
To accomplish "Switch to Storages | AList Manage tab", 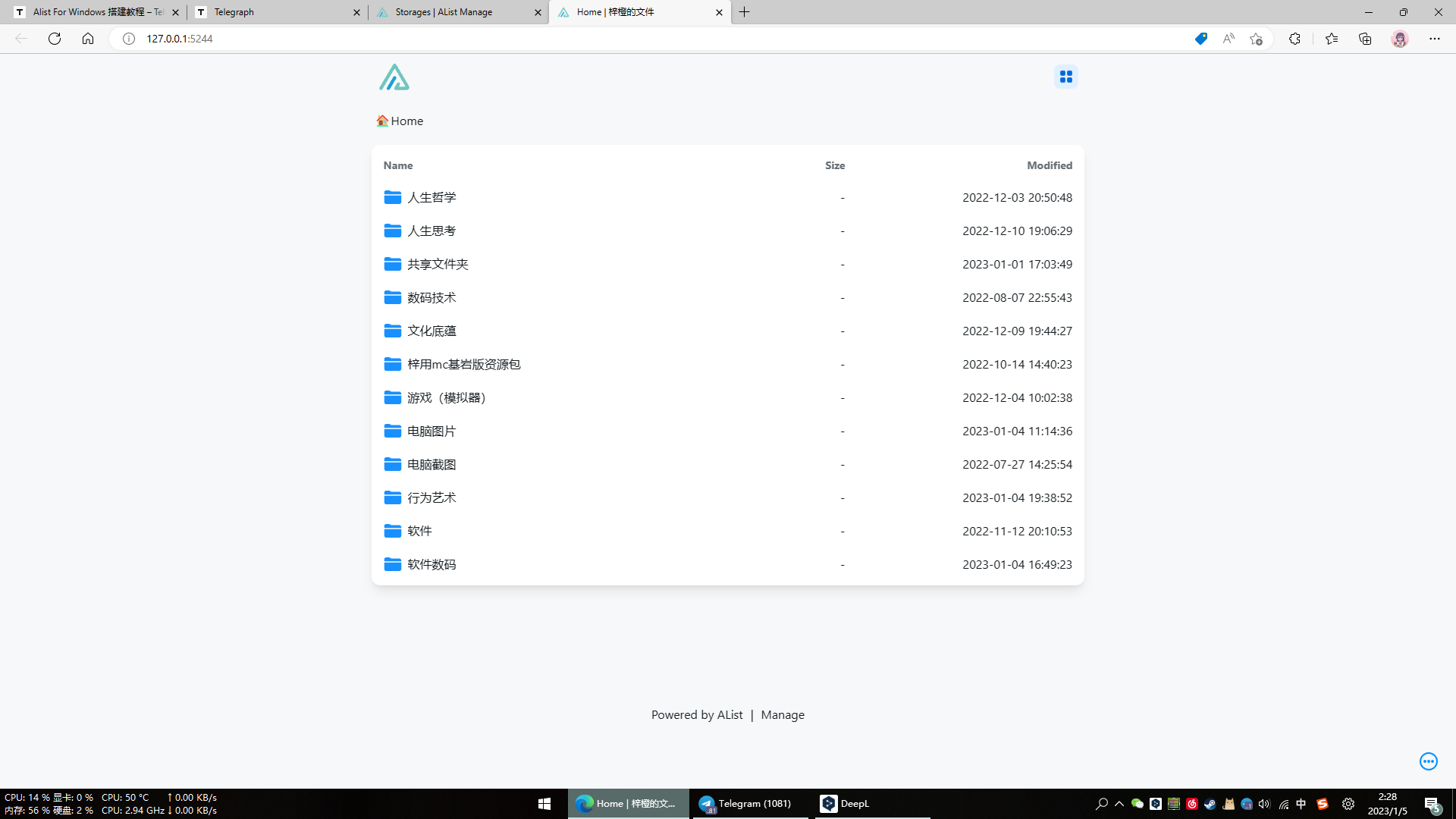I will pos(444,12).
